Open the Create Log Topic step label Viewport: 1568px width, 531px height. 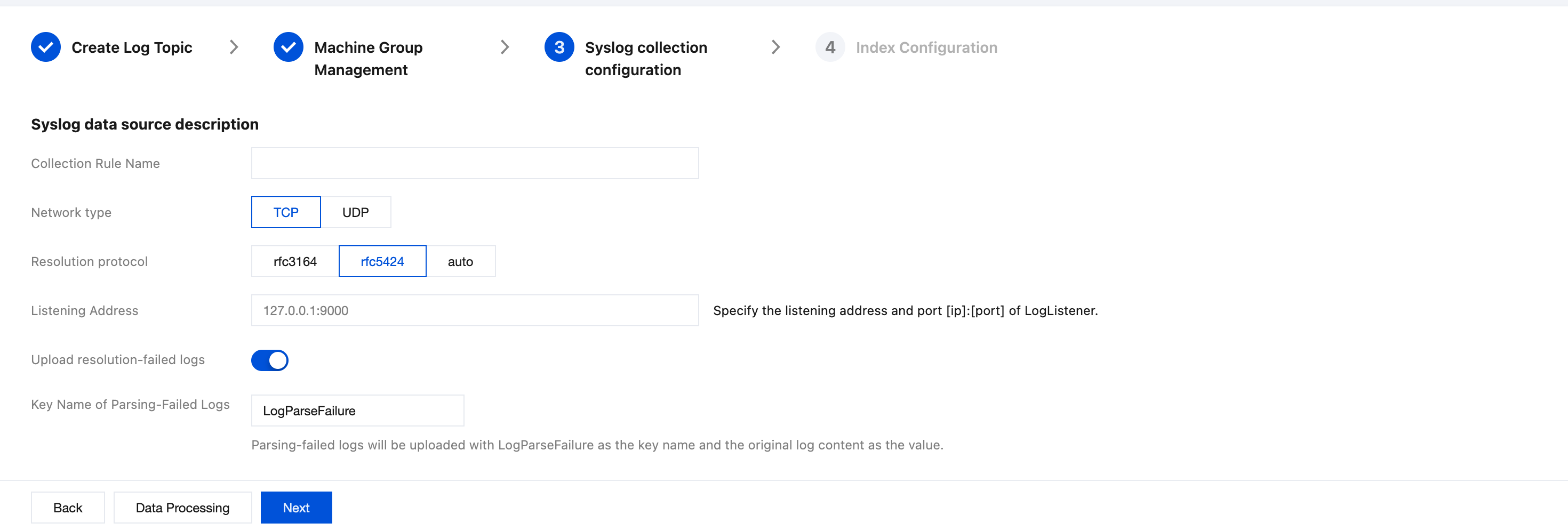(132, 47)
